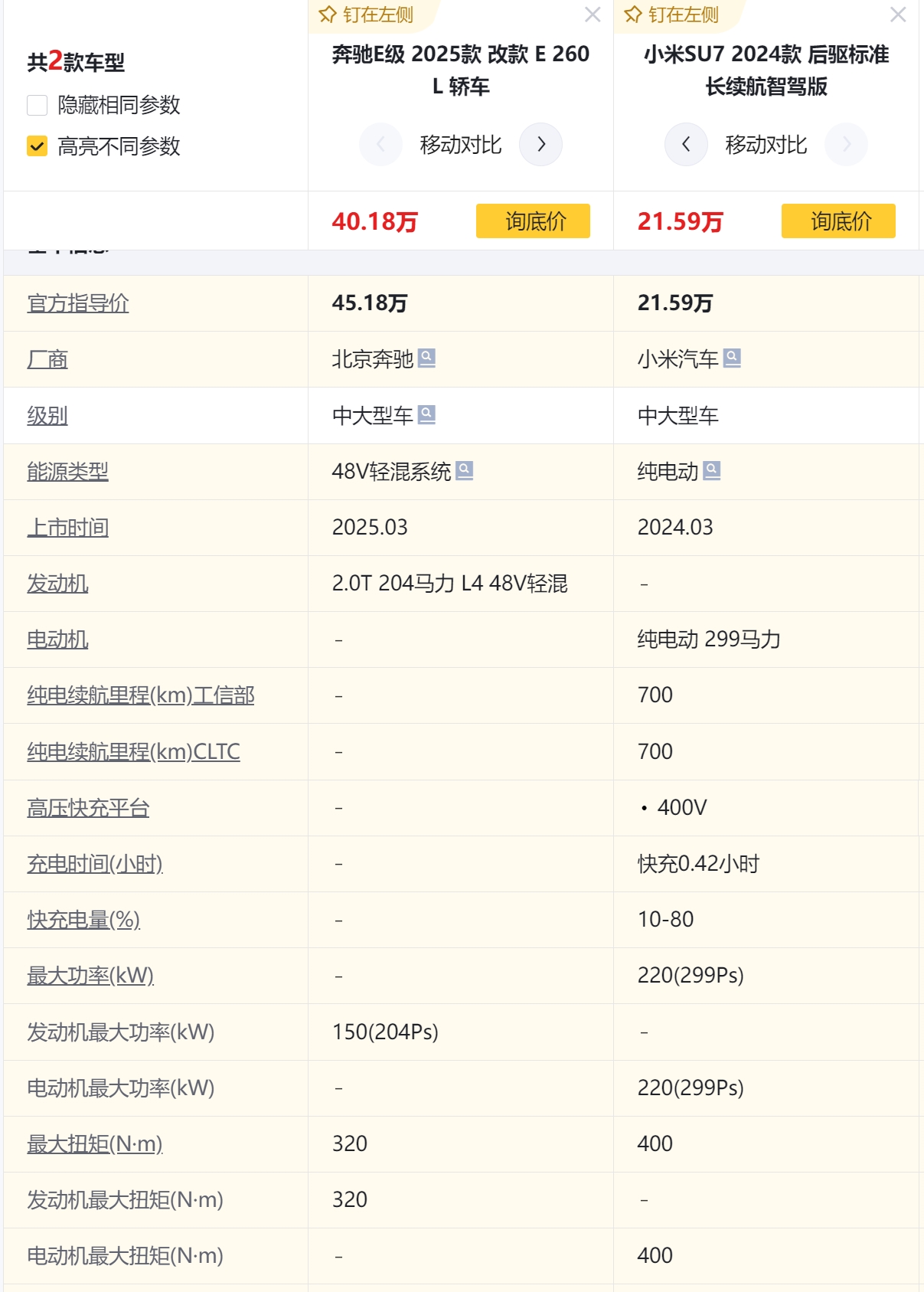Open the 能源类型 parameter link
The image size is (924, 1292).
click(x=68, y=472)
